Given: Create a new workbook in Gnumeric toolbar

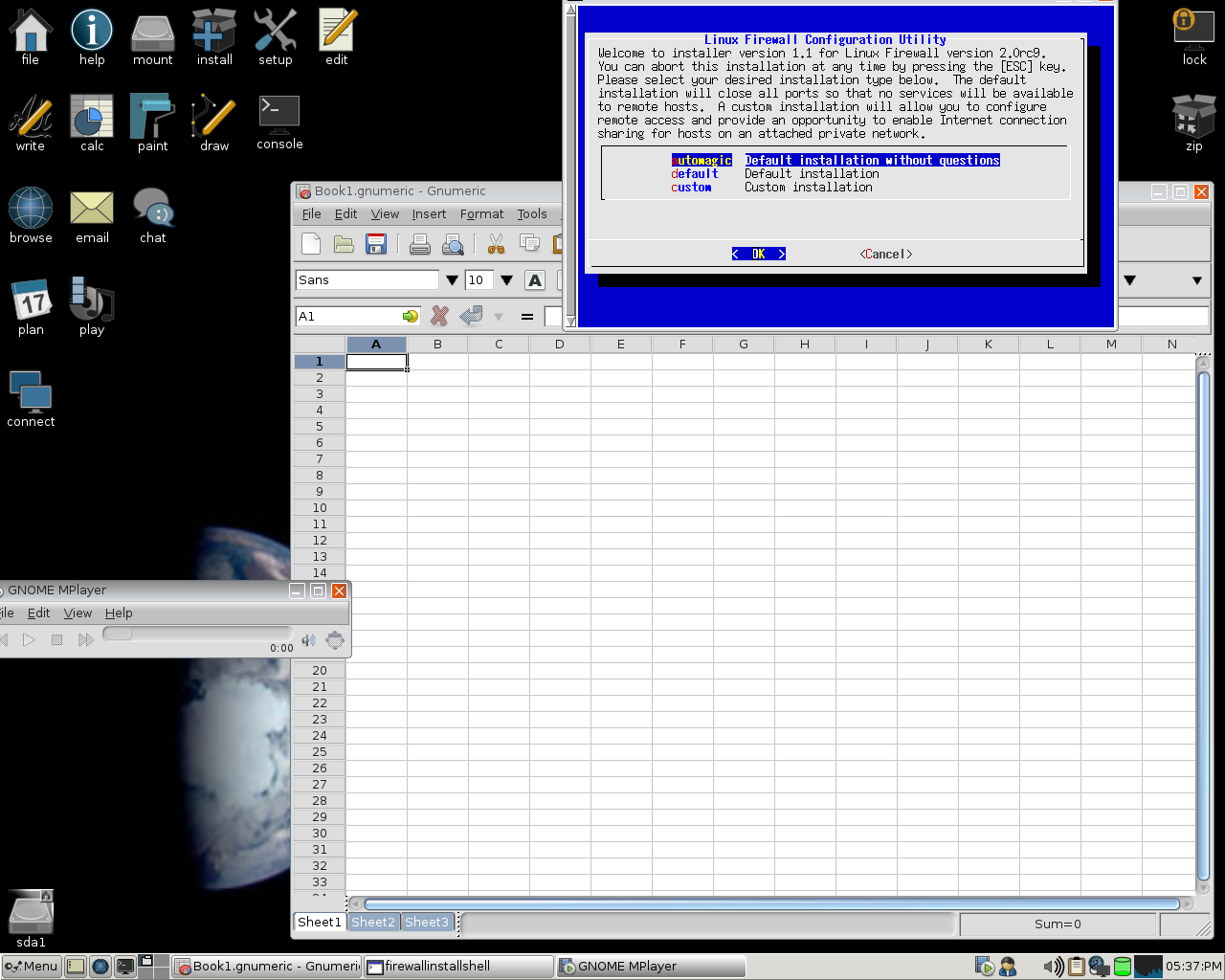Looking at the screenshot, I should coord(311,244).
